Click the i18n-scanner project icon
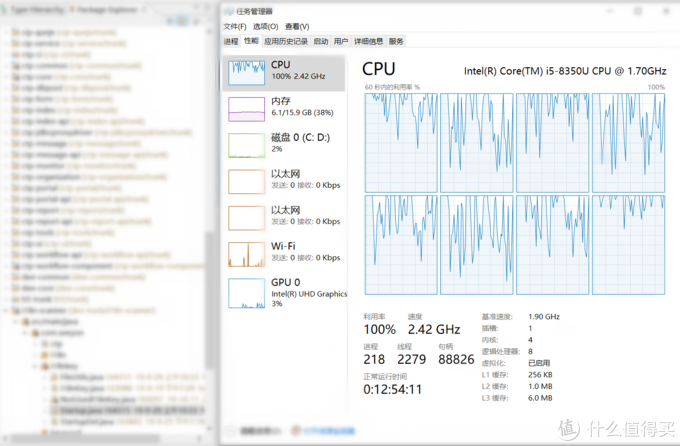 click(x=16, y=310)
